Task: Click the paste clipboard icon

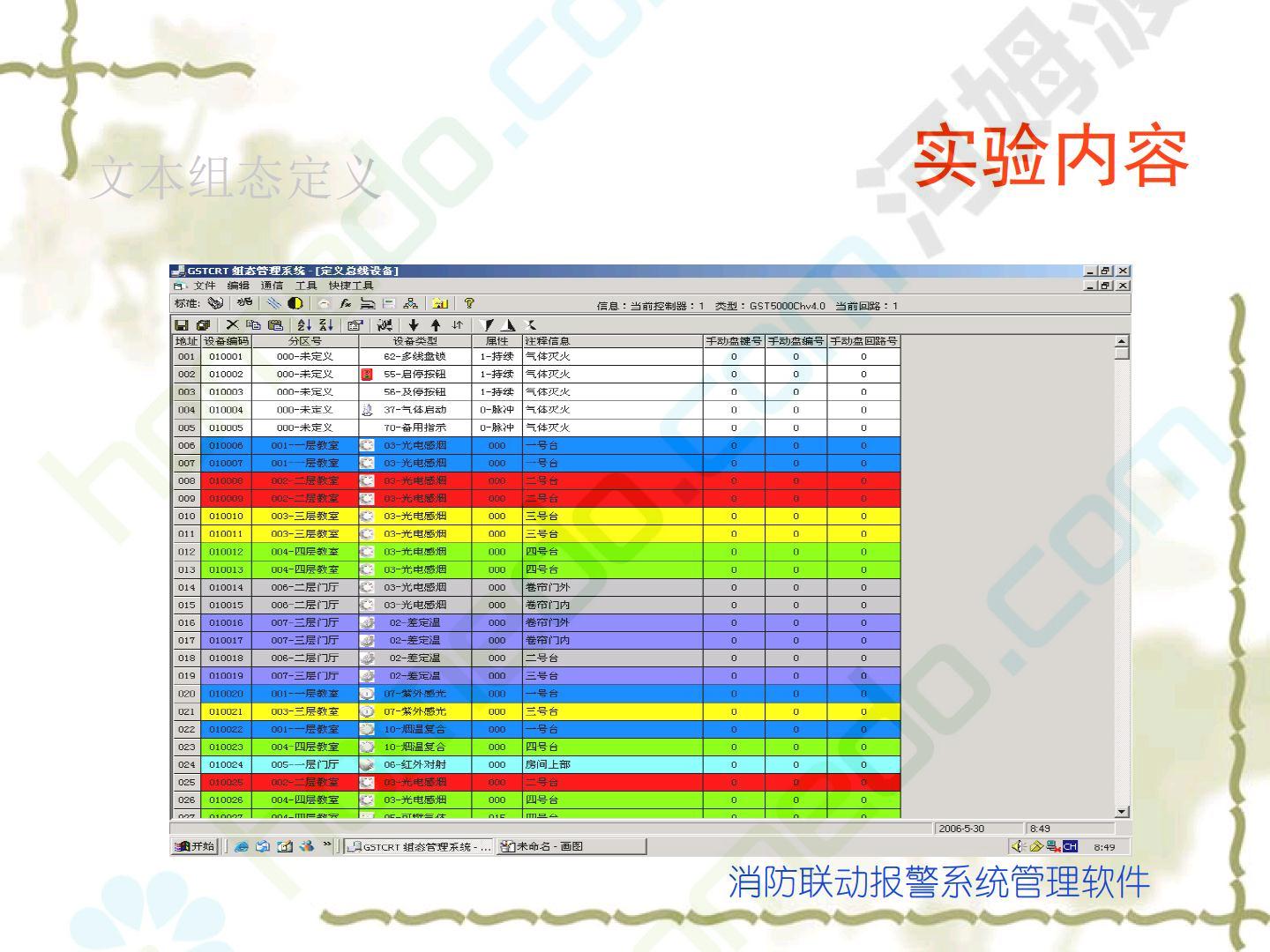Action: point(275,325)
